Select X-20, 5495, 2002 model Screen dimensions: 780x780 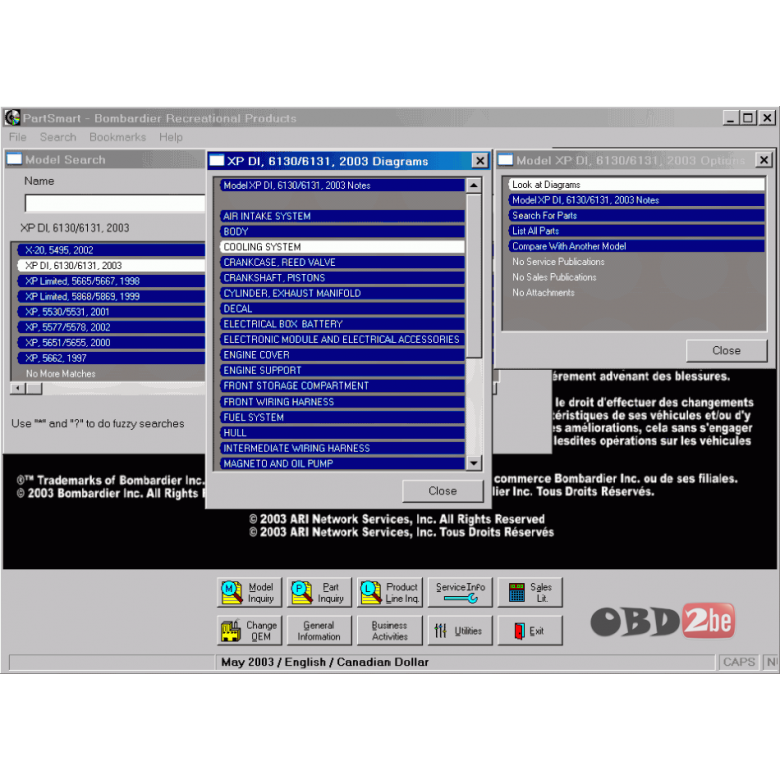click(x=110, y=250)
